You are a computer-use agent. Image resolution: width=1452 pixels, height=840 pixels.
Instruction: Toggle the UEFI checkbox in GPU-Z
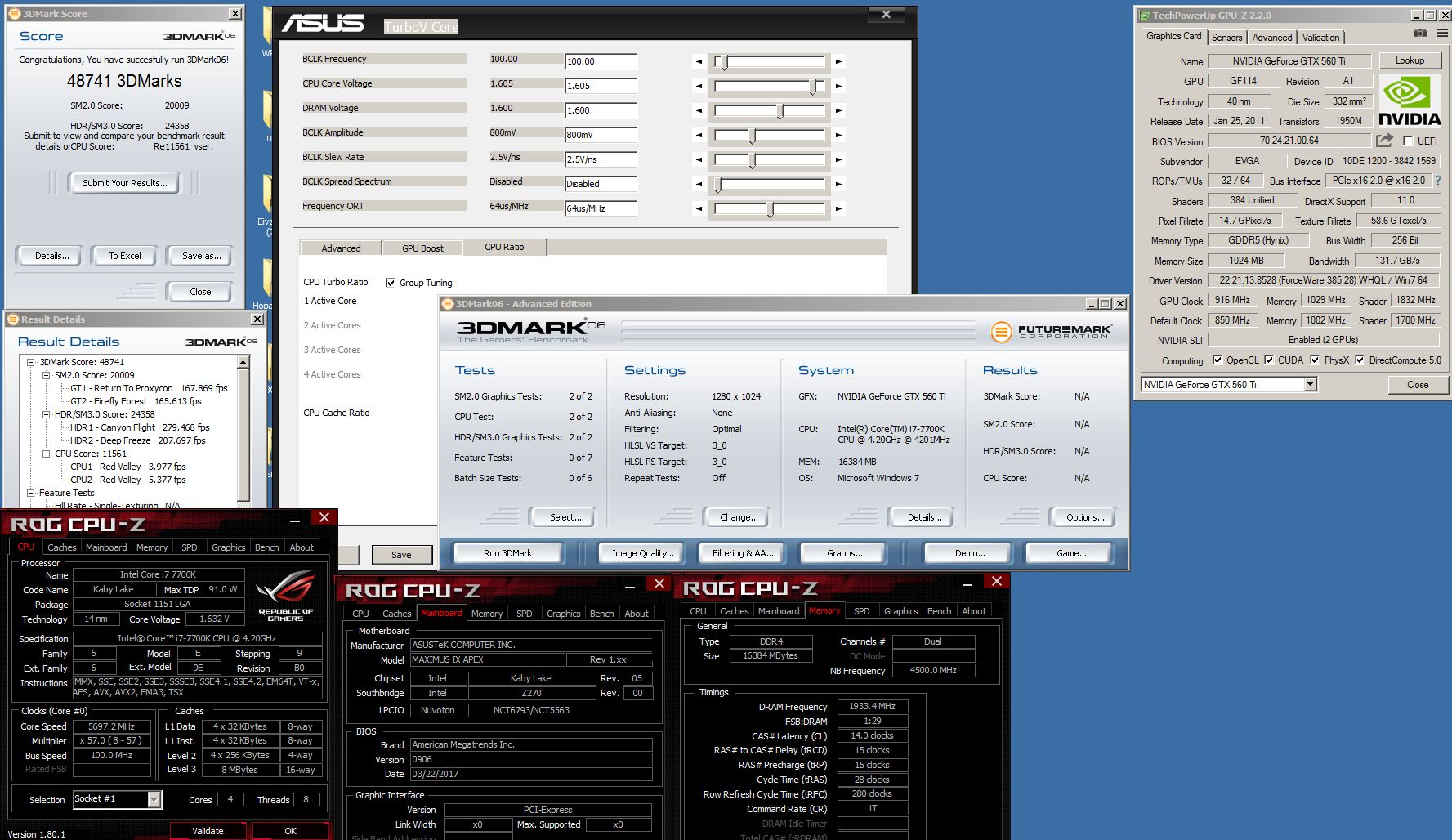[x=1408, y=141]
